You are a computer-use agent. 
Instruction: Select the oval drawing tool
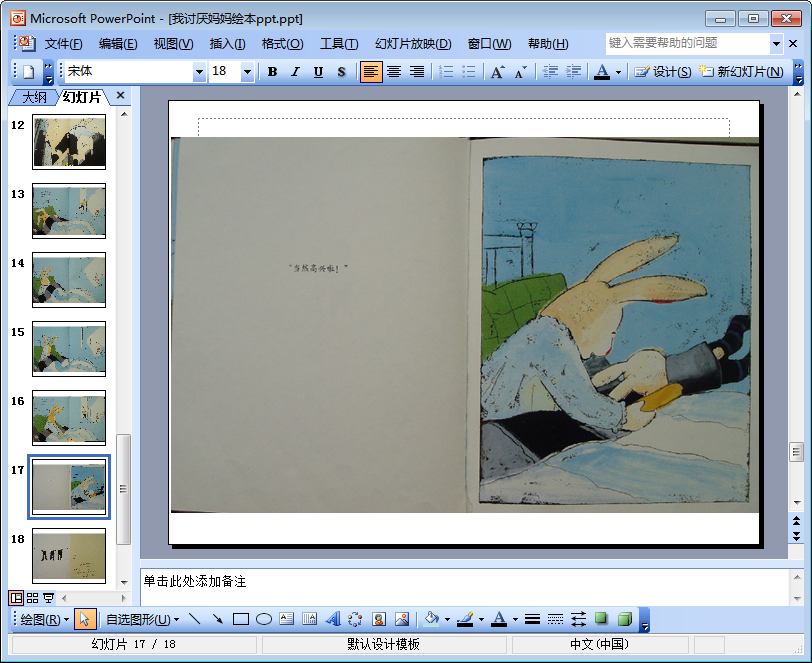pyautogui.click(x=264, y=619)
